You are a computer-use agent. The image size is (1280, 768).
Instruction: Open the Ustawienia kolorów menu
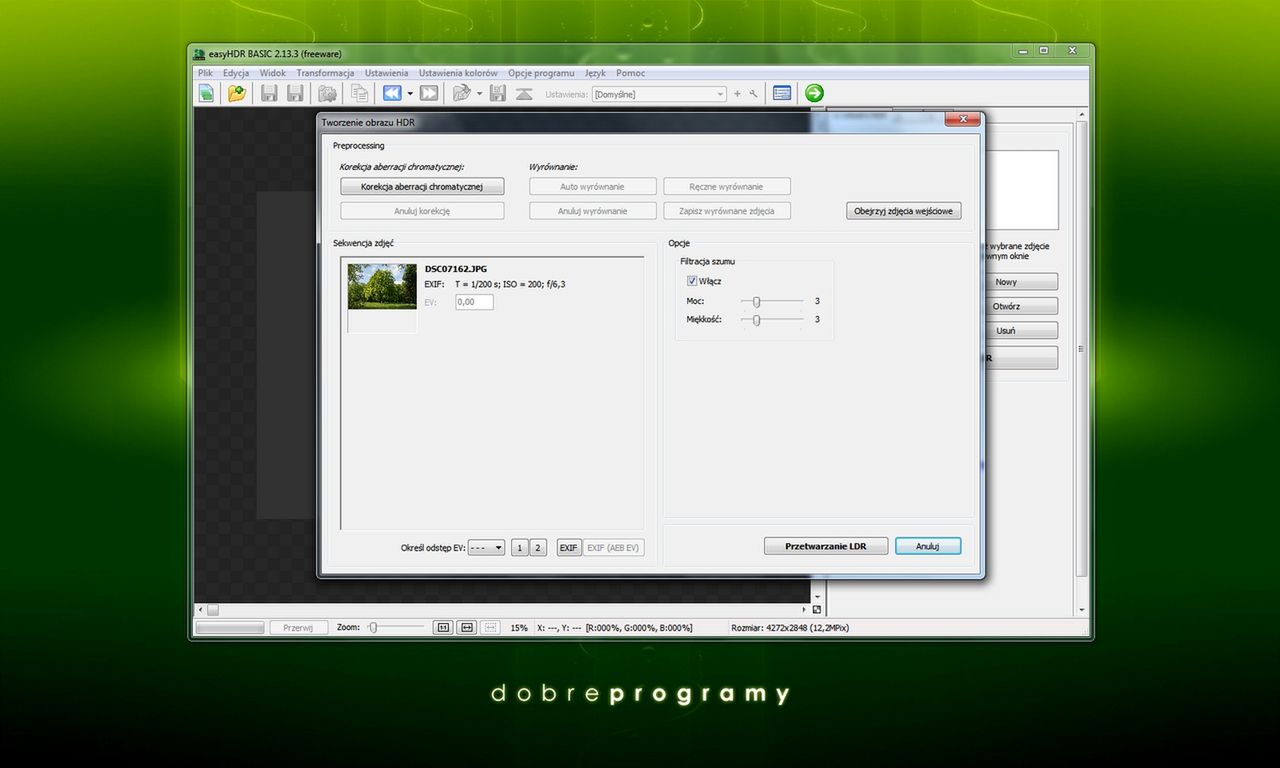coord(458,73)
